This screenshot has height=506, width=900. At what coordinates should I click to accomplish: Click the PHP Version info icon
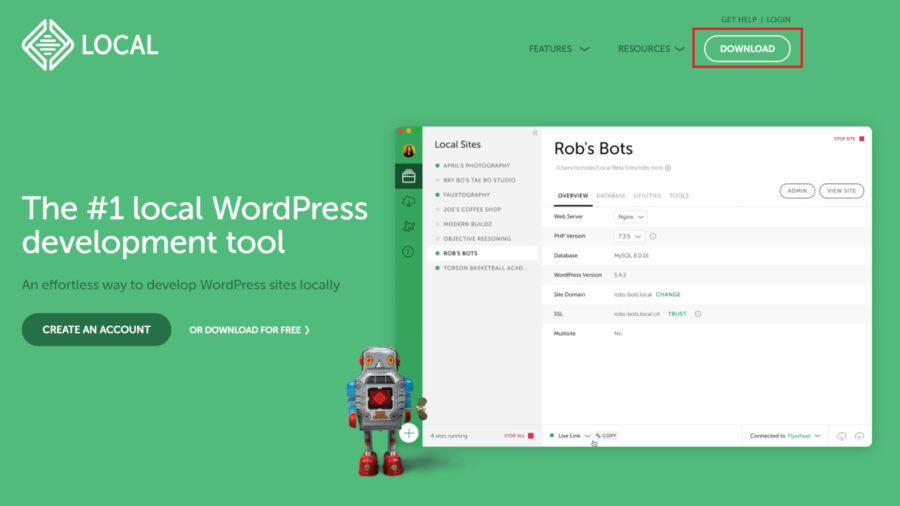653,236
